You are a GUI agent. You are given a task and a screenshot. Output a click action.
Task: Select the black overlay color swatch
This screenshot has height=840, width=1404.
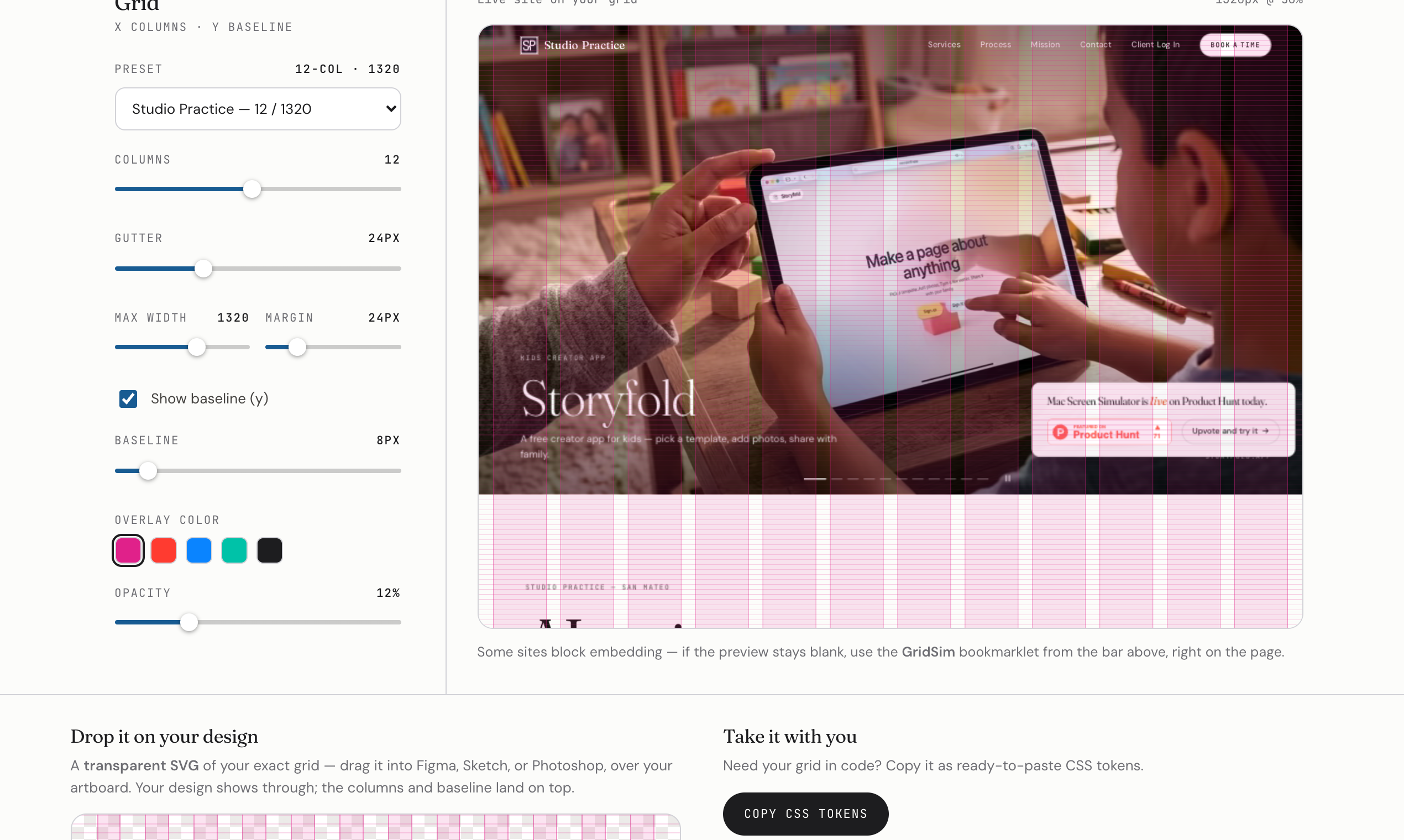270,550
